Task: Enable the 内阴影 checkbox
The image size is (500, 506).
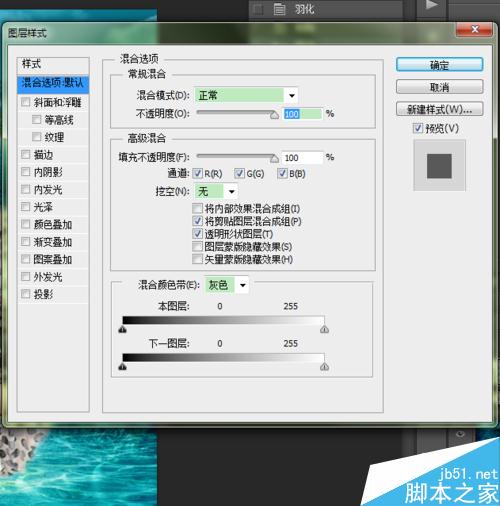Action: [x=26, y=172]
